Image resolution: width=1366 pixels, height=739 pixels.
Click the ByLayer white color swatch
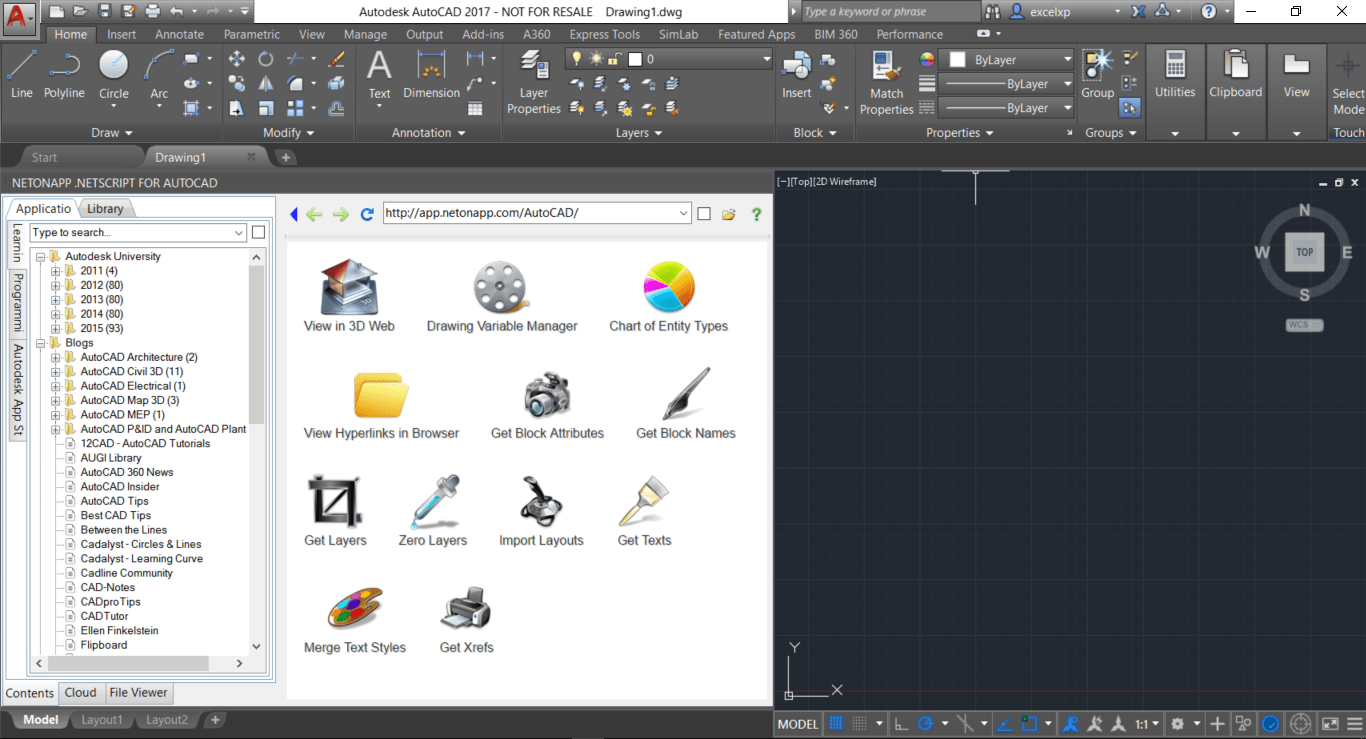tap(957, 60)
